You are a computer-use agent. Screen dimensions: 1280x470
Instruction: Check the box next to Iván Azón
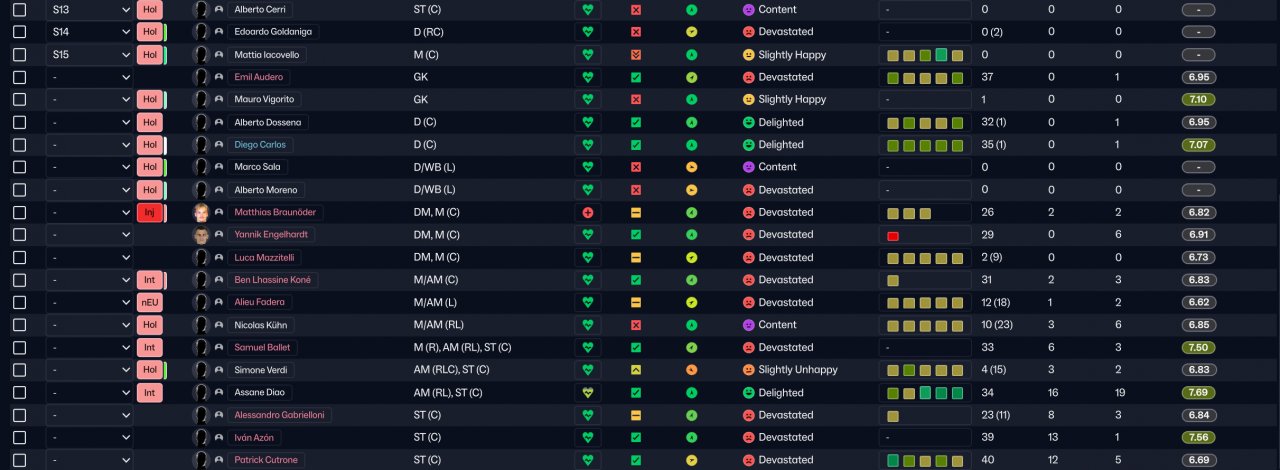coord(19,437)
